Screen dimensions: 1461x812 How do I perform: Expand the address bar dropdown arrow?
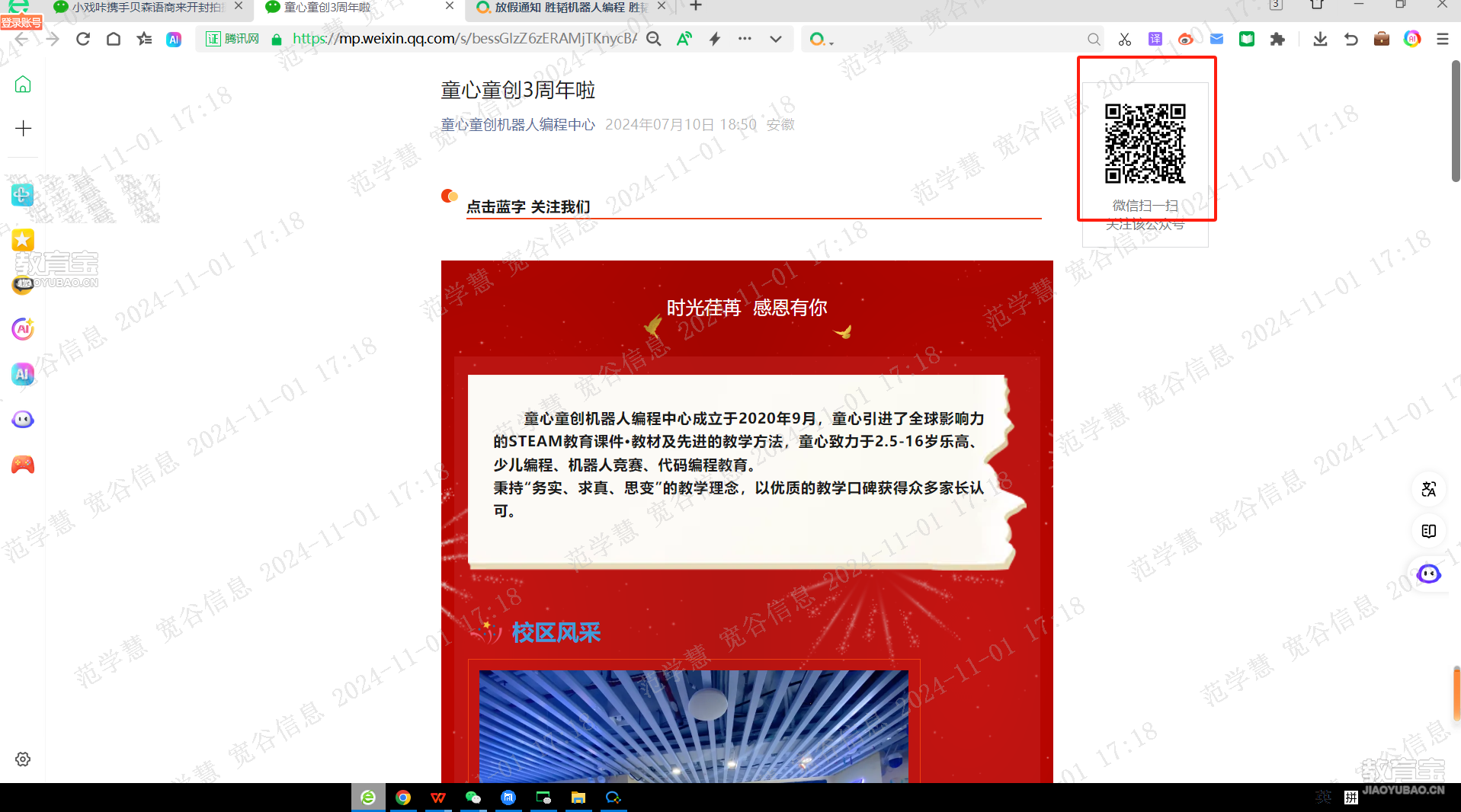tap(776, 39)
